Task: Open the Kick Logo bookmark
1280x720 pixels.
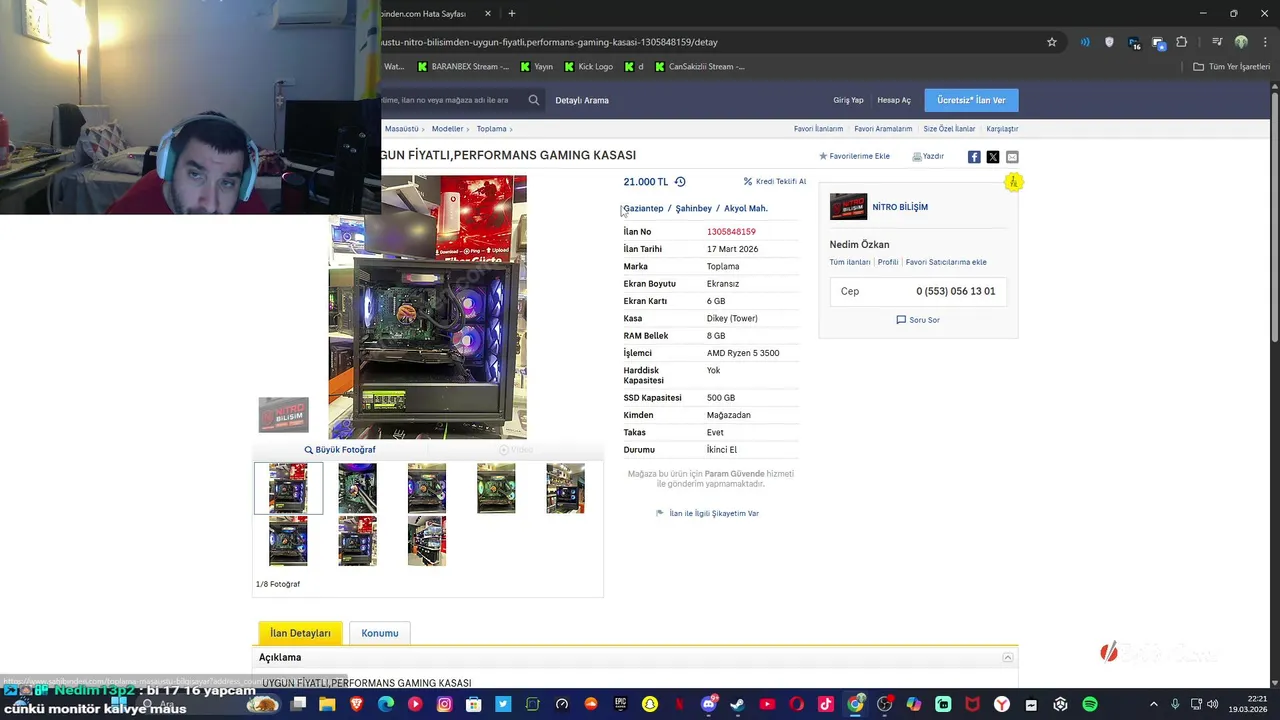Action: (589, 67)
